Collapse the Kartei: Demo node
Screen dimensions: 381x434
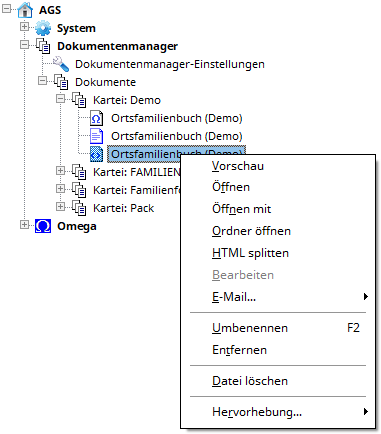click(60, 98)
